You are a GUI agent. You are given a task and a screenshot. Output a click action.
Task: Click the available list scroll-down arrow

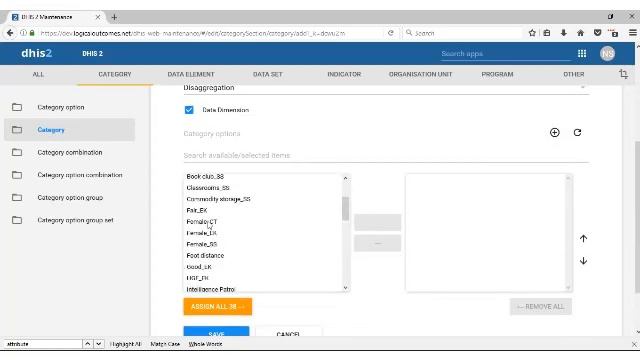click(x=345, y=288)
